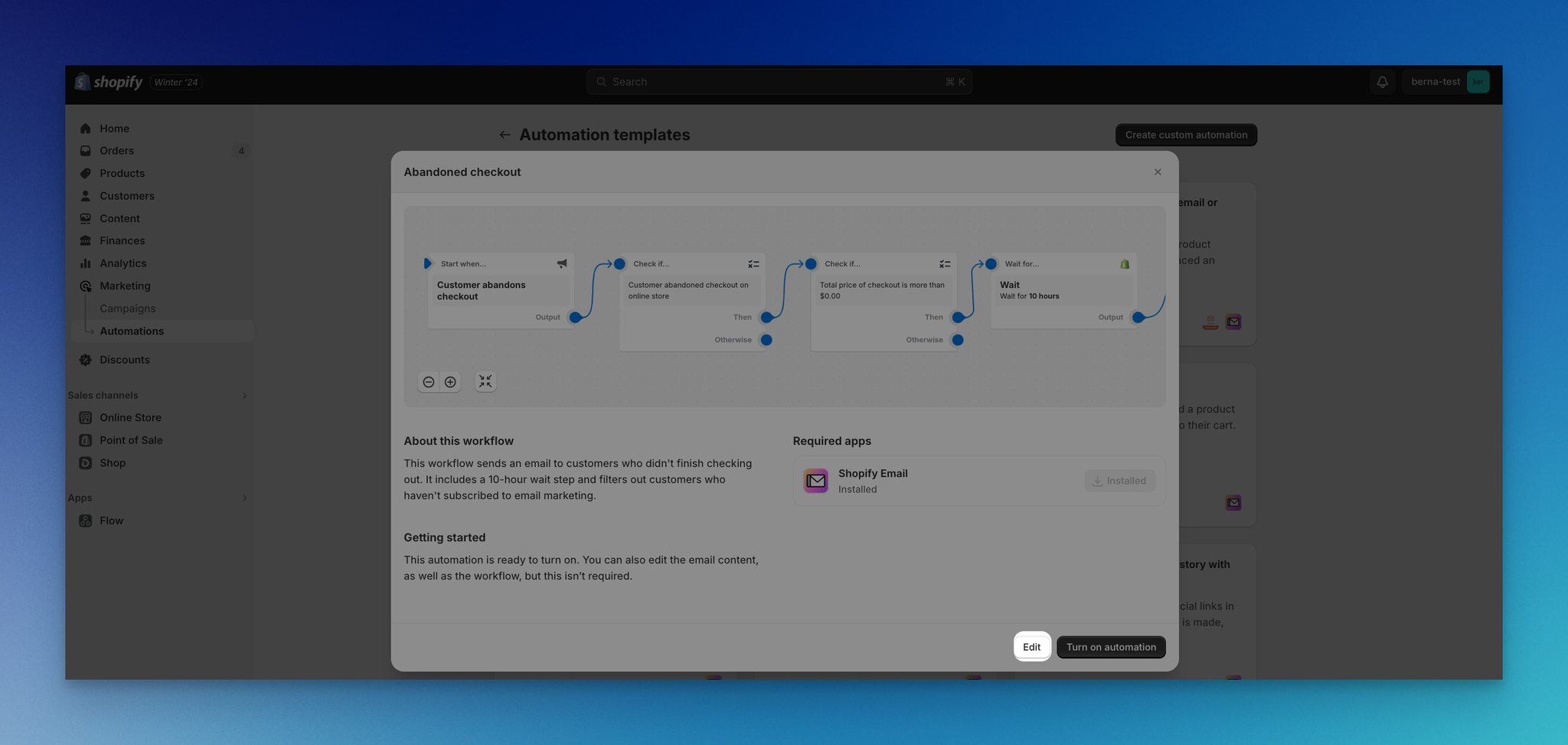Click the Shop channel icon
This screenshot has width=1568, height=745.
coord(86,462)
